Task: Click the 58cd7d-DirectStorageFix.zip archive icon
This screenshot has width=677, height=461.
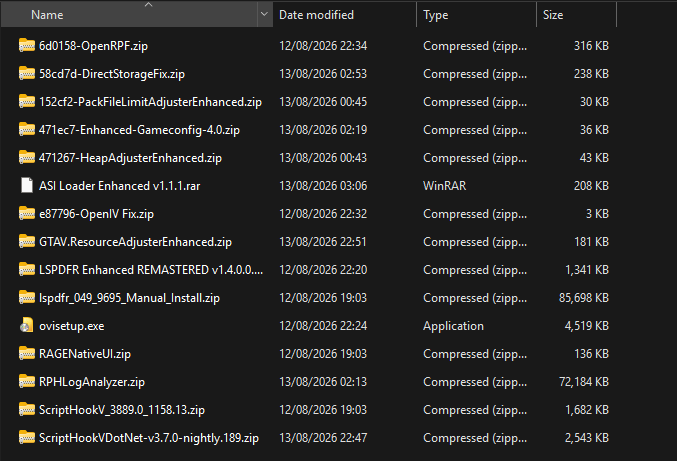Action: pos(27,73)
